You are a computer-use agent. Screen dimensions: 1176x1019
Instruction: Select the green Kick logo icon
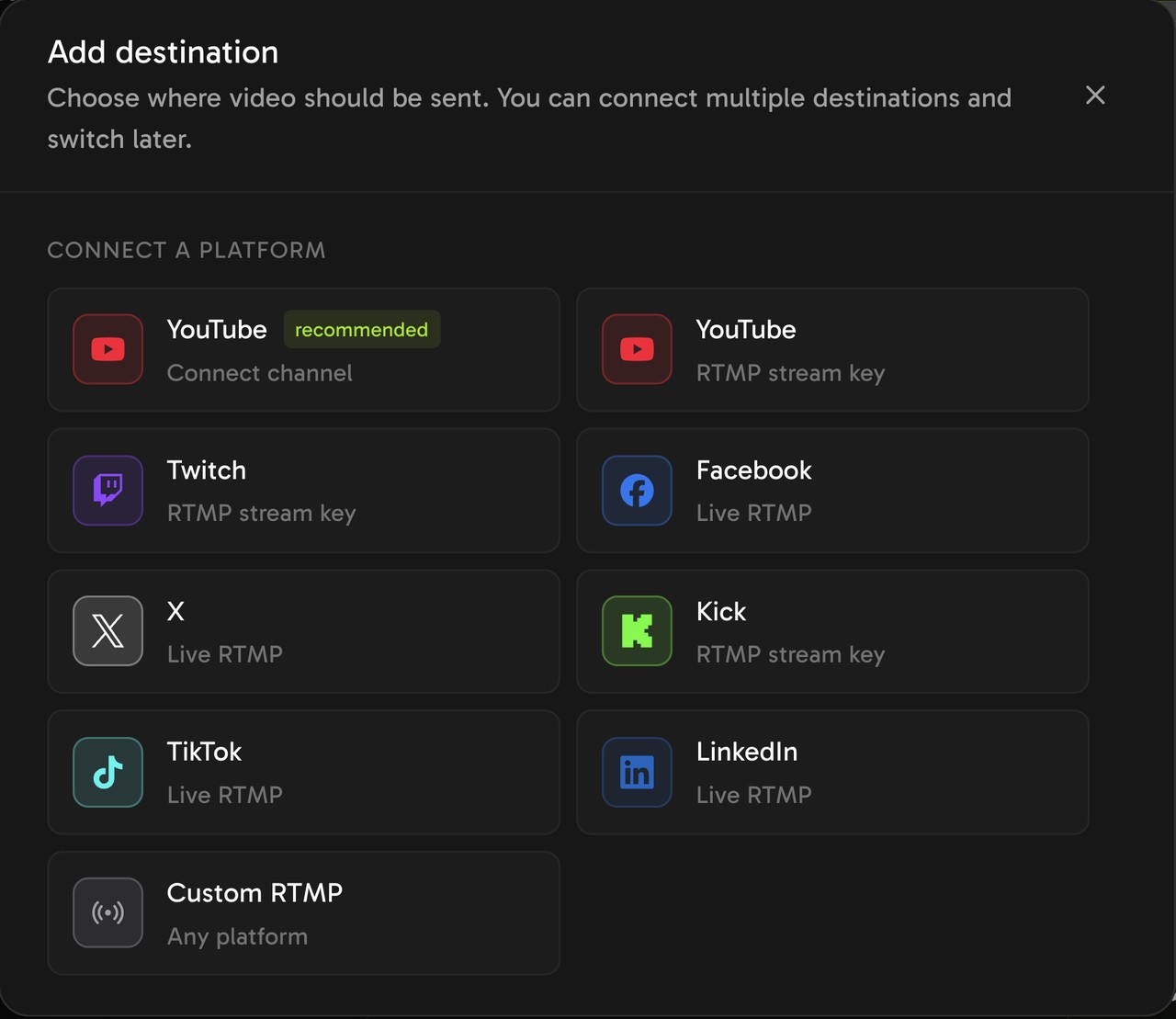(x=638, y=631)
